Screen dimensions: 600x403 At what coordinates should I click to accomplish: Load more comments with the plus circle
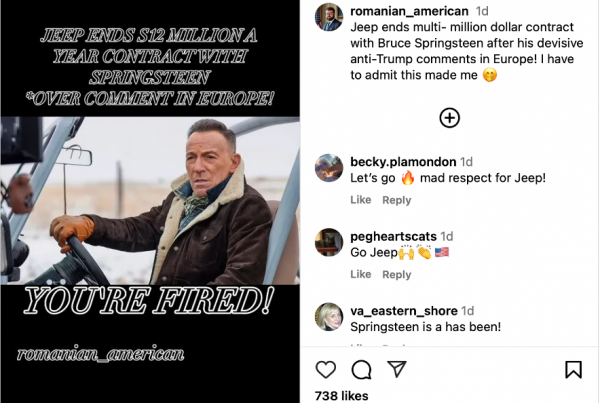(x=450, y=118)
